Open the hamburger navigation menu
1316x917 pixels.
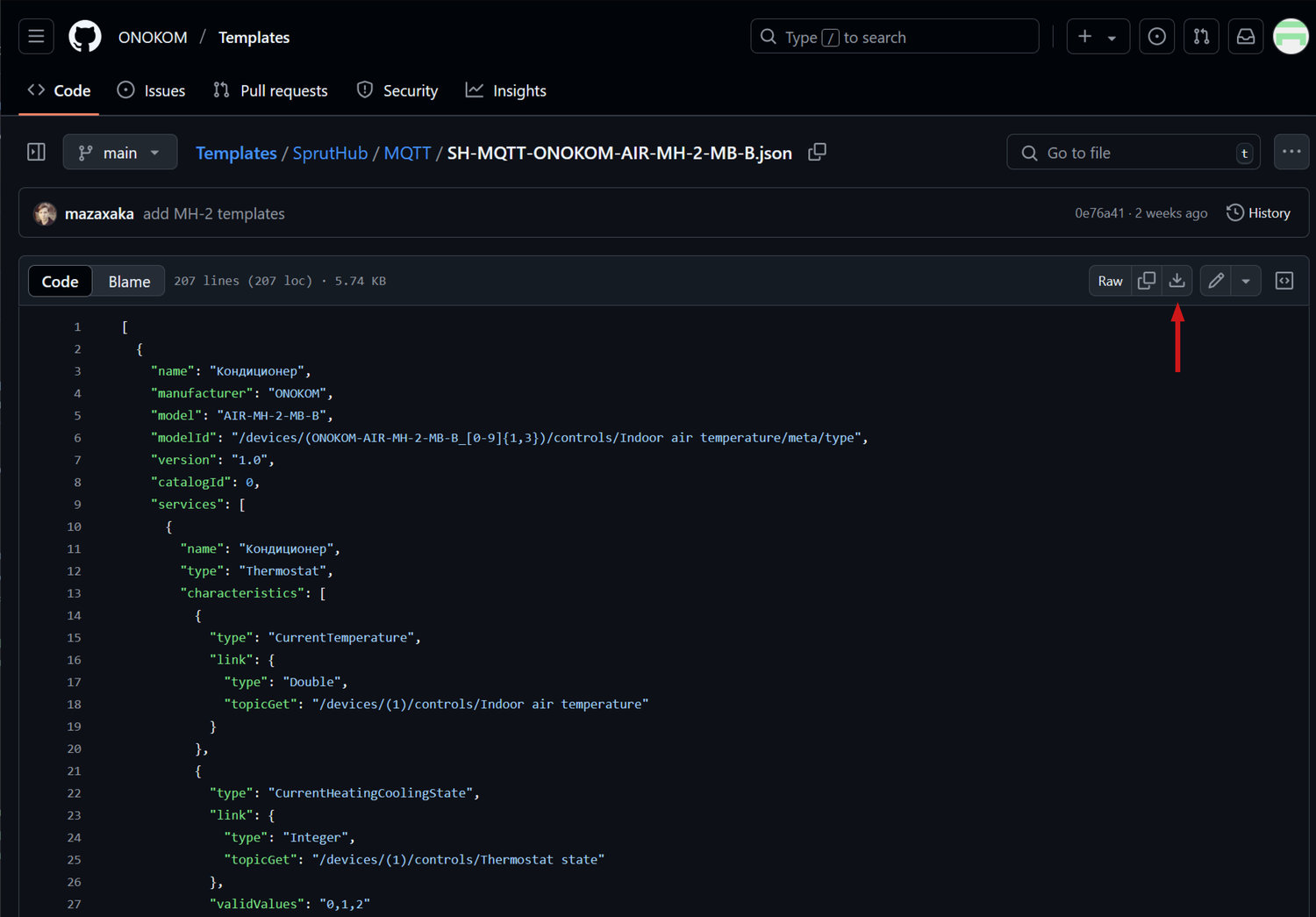(36, 37)
